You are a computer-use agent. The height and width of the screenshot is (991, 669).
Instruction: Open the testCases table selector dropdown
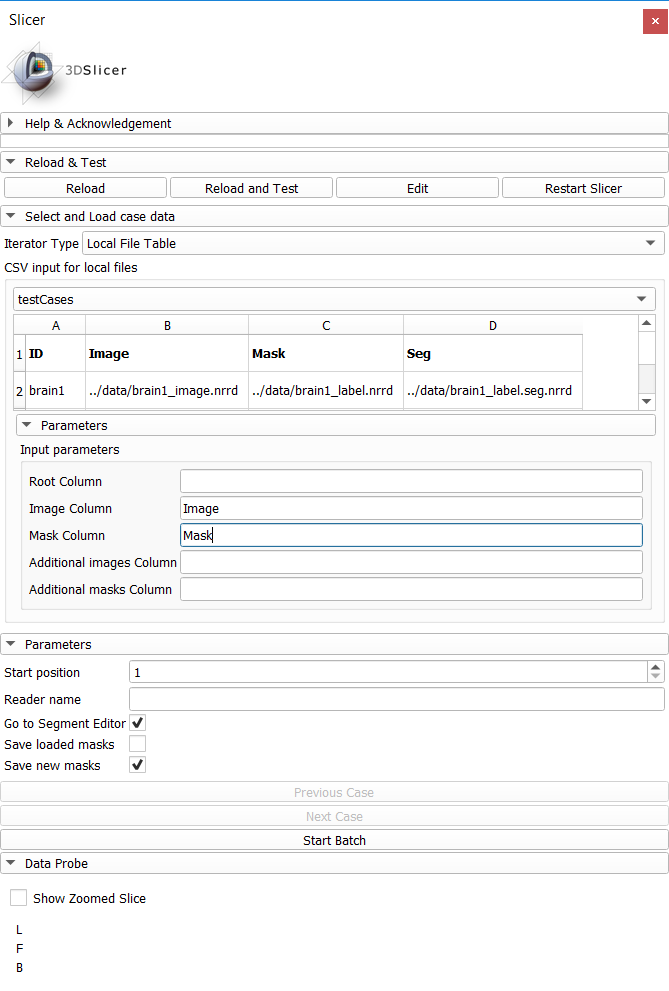click(334, 299)
